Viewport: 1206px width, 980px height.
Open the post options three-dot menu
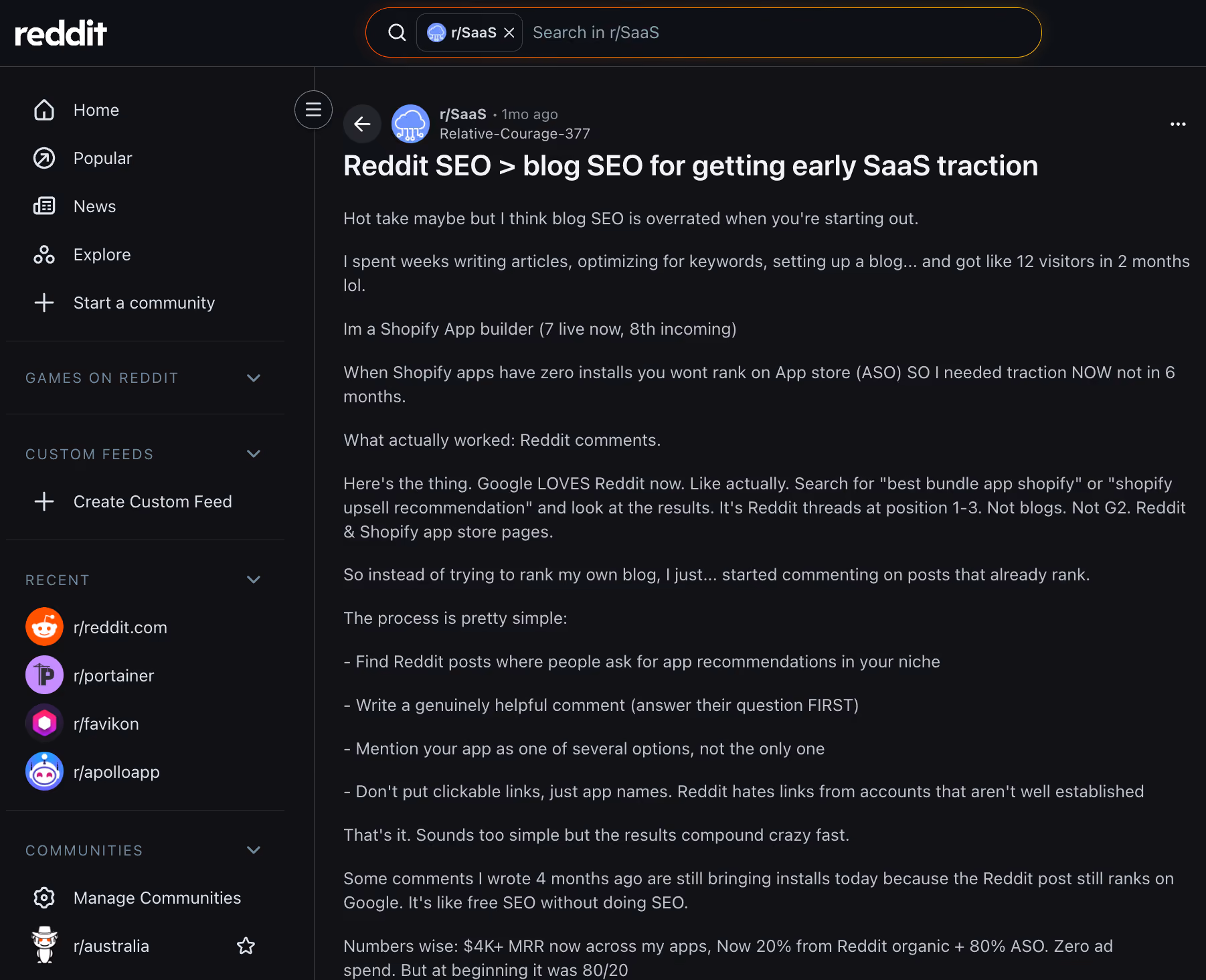point(1178,124)
